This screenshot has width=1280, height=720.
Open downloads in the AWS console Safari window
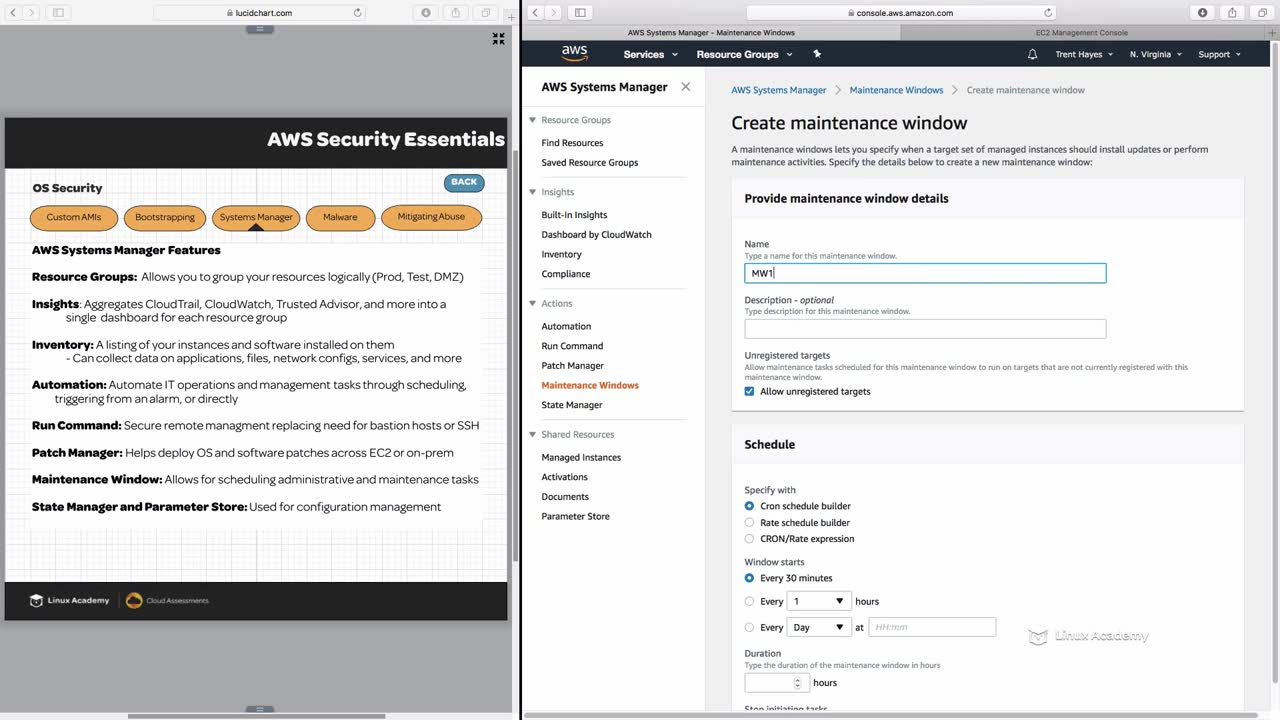pos(1203,13)
